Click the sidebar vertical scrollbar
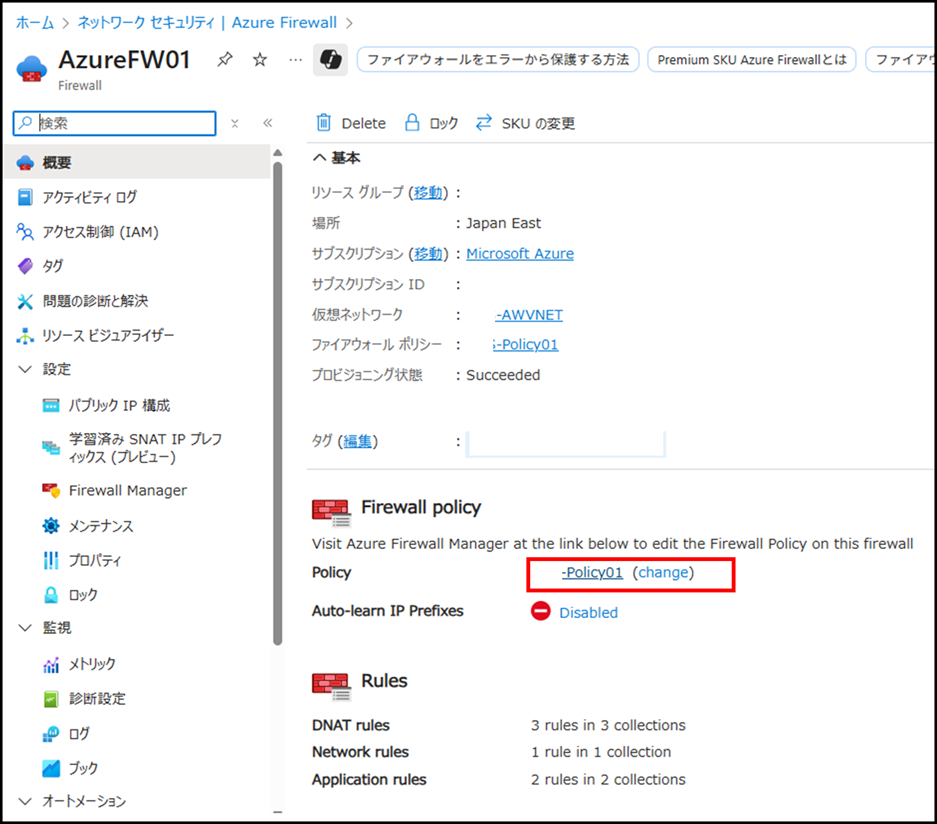The image size is (937, 824). click(277, 404)
